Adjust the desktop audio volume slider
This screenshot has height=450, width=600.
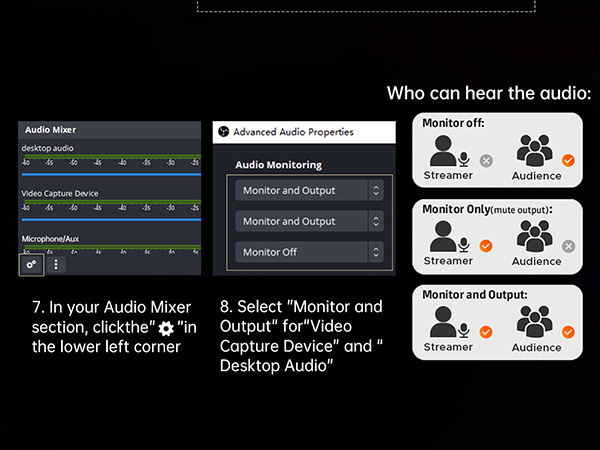click(111, 174)
